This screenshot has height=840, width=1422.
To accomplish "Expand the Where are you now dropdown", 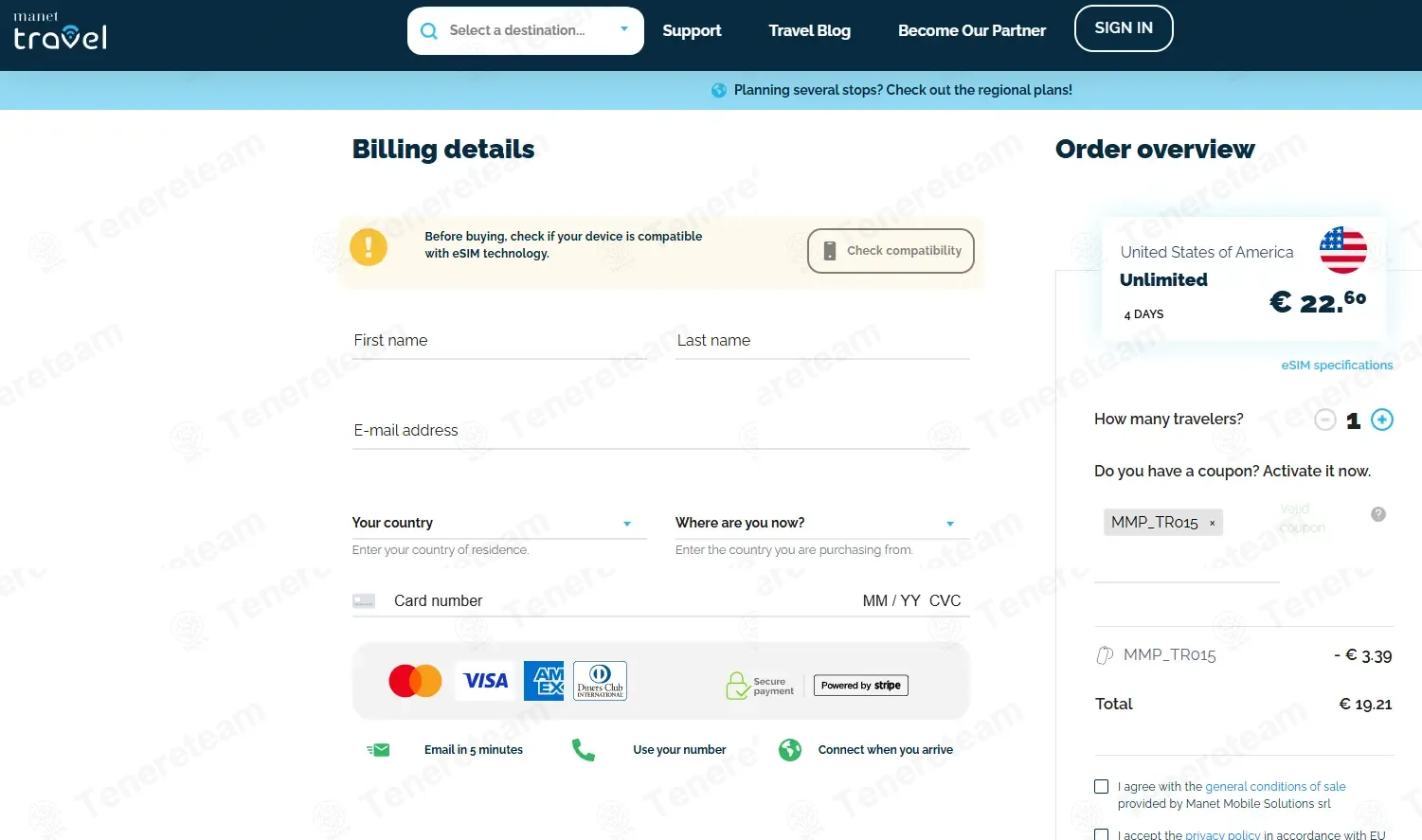I will pos(822,523).
